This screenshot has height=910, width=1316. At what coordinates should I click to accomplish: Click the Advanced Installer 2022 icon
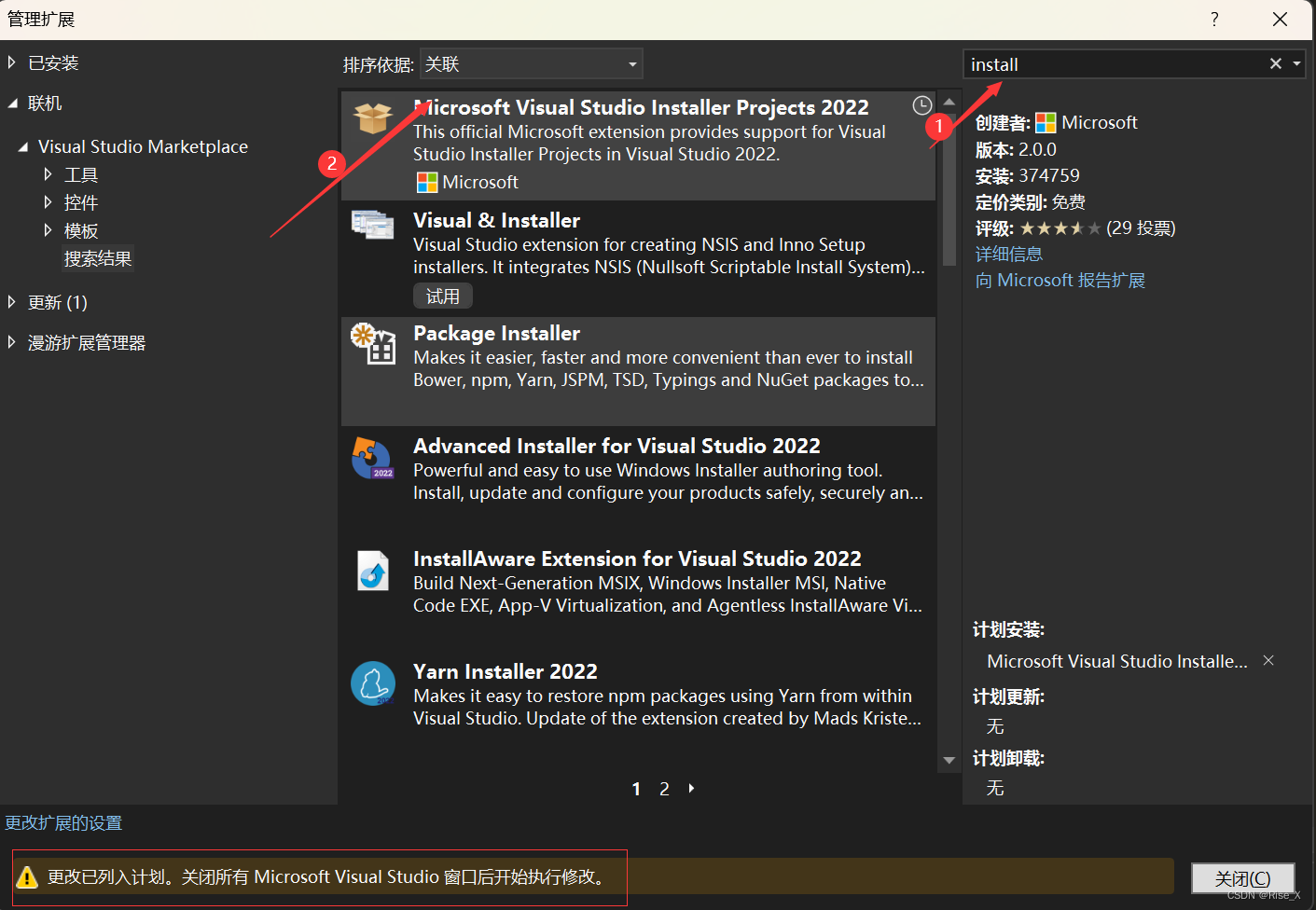click(x=373, y=458)
